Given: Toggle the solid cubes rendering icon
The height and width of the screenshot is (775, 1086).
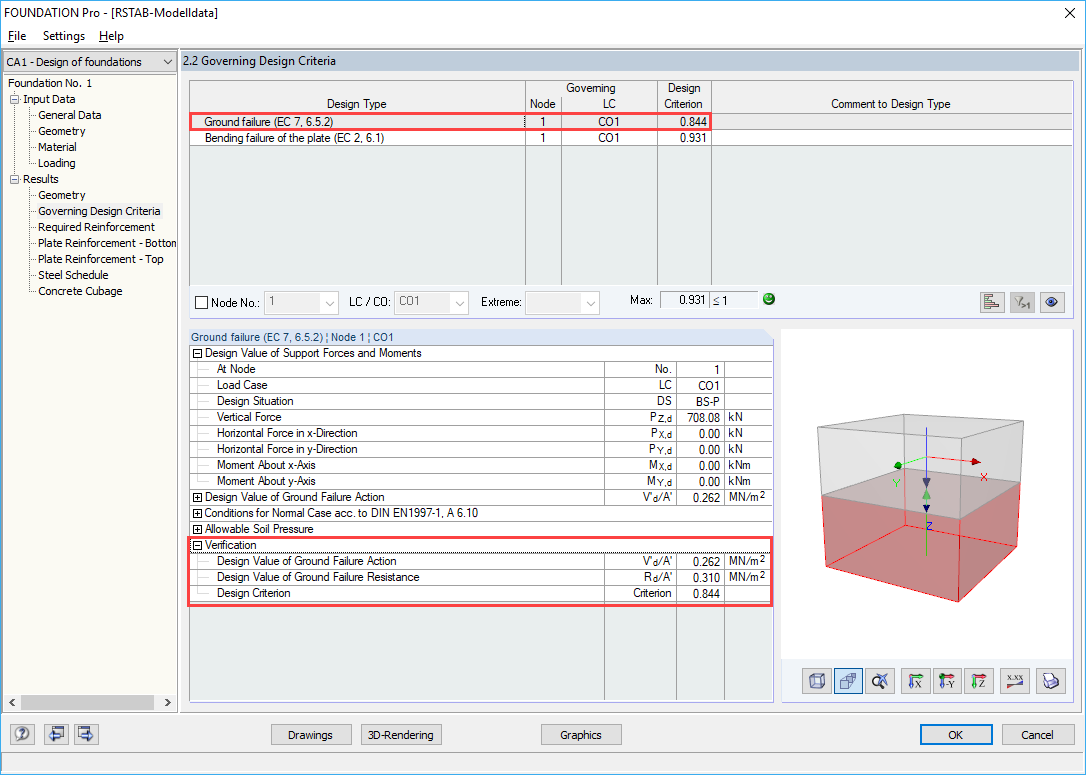Looking at the screenshot, I should coord(848,682).
